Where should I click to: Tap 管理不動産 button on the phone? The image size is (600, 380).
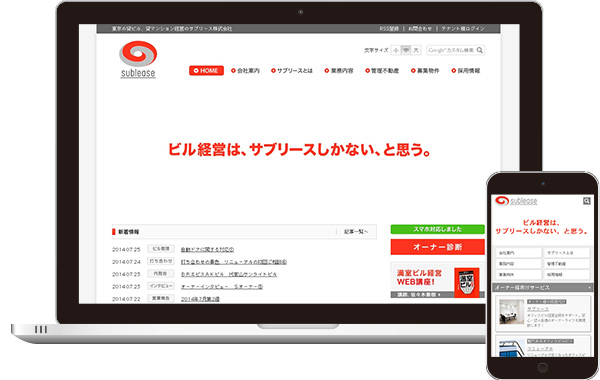point(567,264)
